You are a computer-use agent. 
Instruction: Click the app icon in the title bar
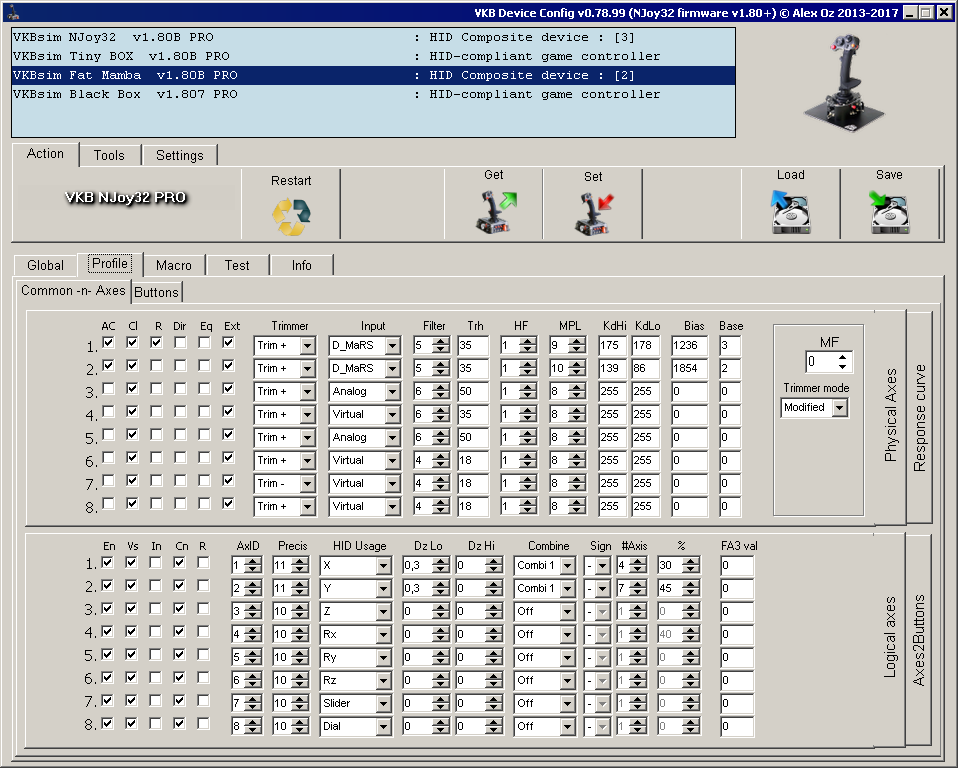pos(13,12)
